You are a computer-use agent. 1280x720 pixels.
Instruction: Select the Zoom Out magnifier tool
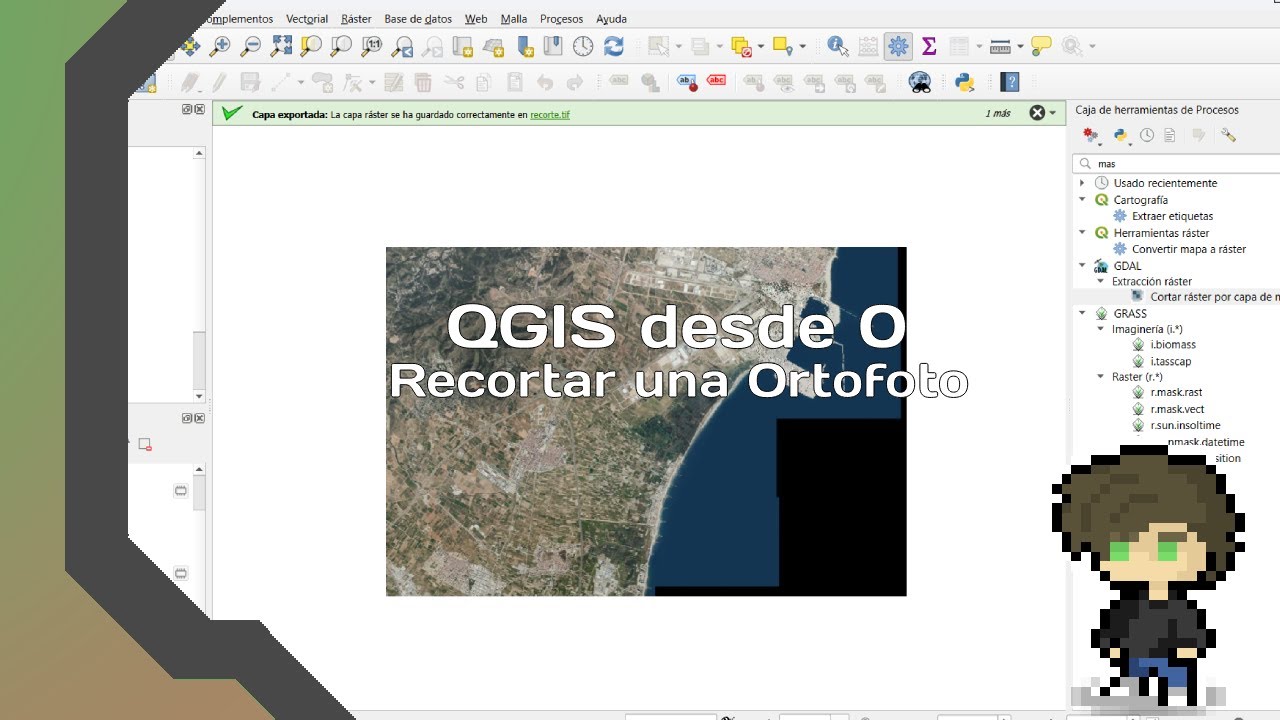(251, 46)
